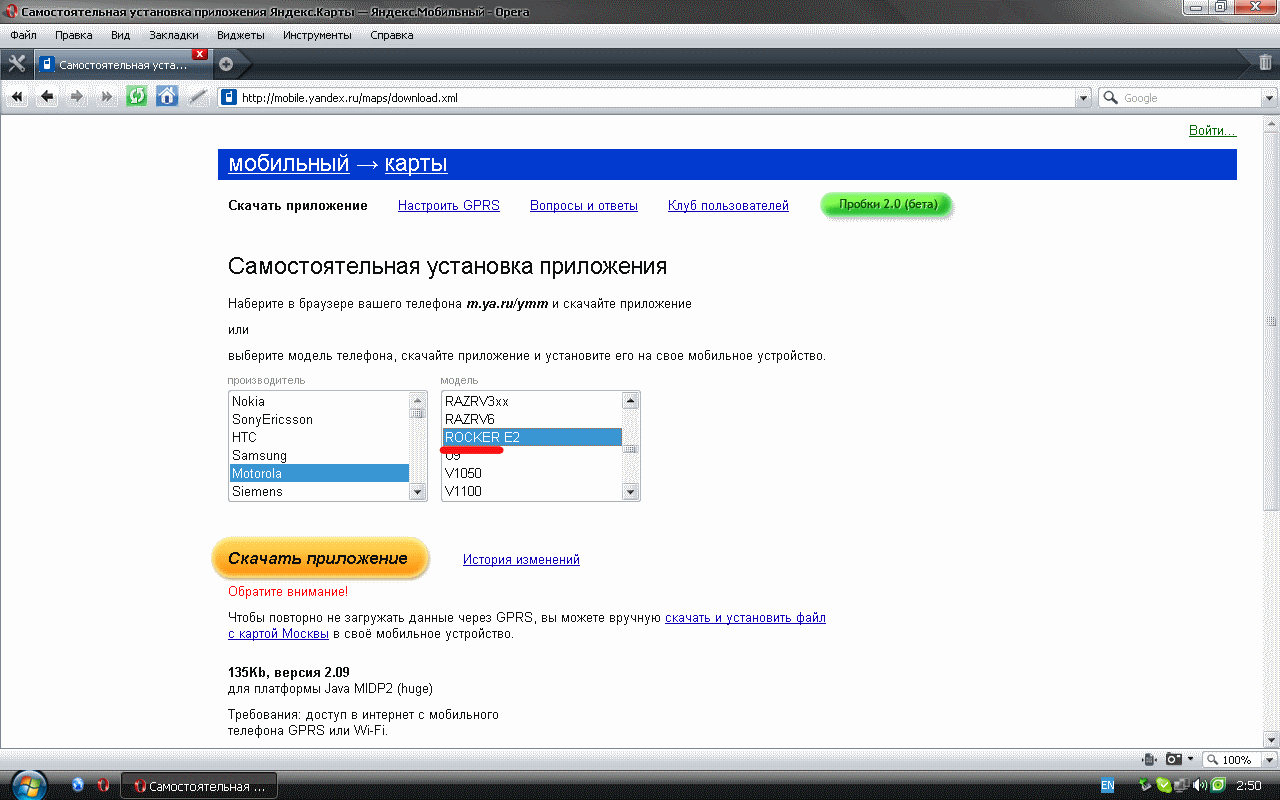Click the Rewind navigation button
Screen dimensions: 1280x800
click(x=17, y=97)
